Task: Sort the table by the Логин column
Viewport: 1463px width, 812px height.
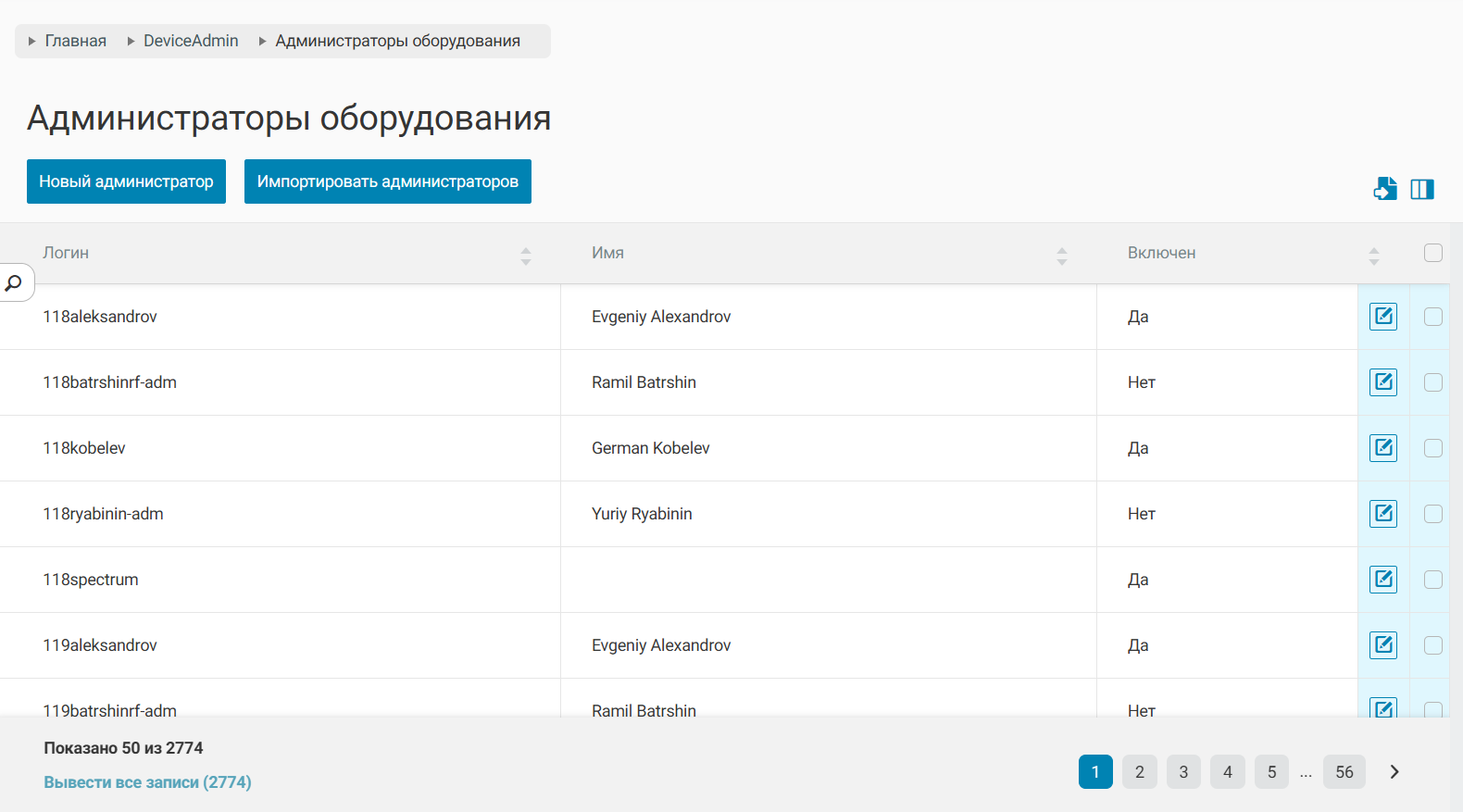Action: 525,256
